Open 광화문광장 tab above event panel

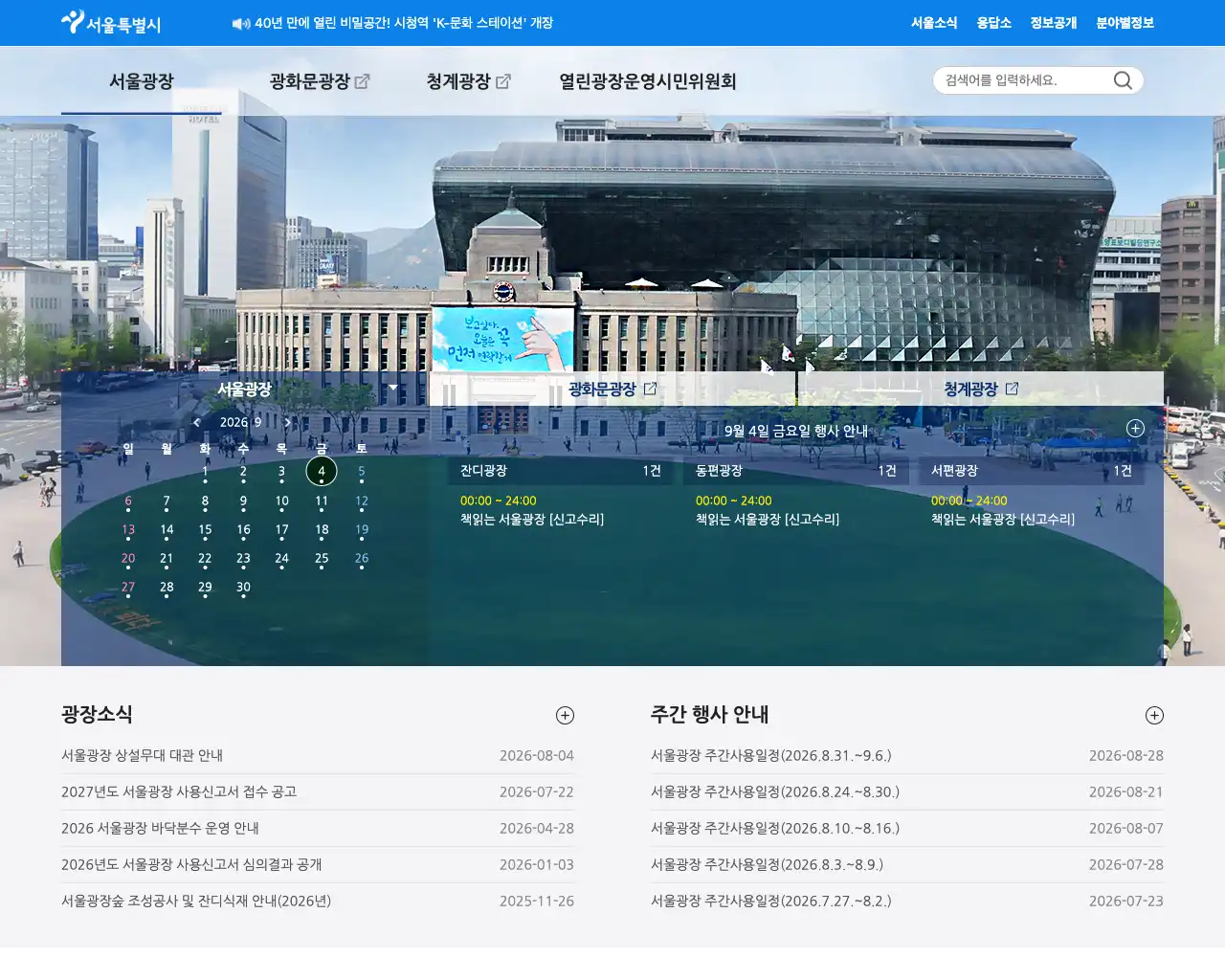[612, 389]
